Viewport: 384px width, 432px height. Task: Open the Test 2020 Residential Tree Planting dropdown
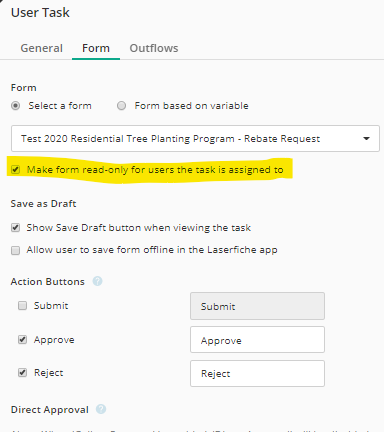click(195, 139)
